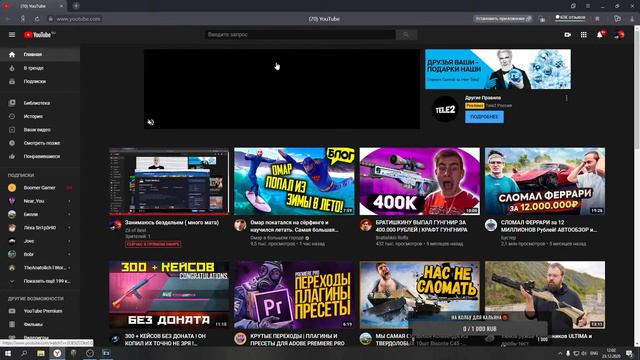This screenshot has height=360, width=640.
Task: Open Смотреть позже watch later list
Action: click(x=40, y=143)
